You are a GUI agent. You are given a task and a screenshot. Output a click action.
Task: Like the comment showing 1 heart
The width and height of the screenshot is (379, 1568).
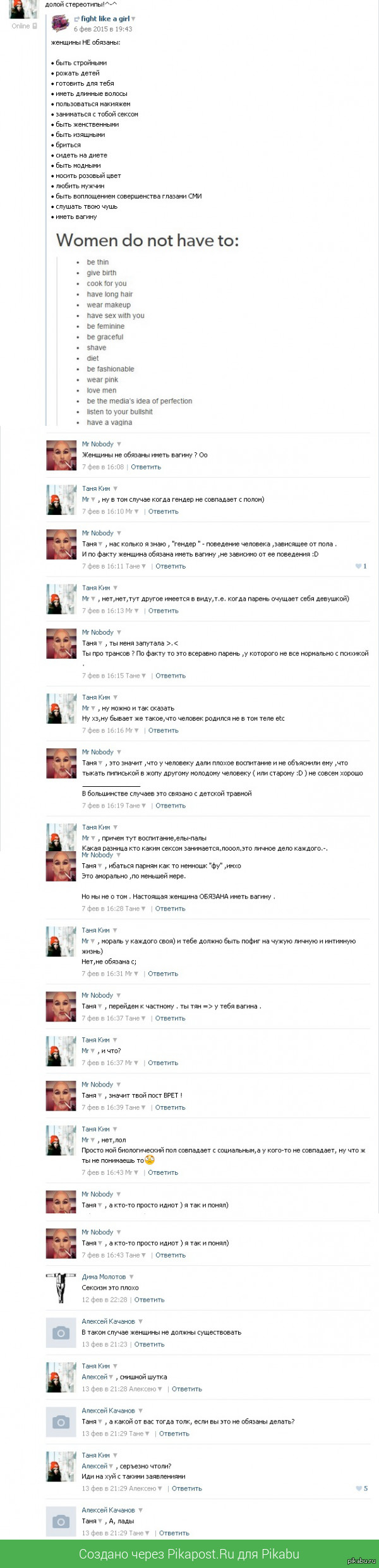pos(361,566)
